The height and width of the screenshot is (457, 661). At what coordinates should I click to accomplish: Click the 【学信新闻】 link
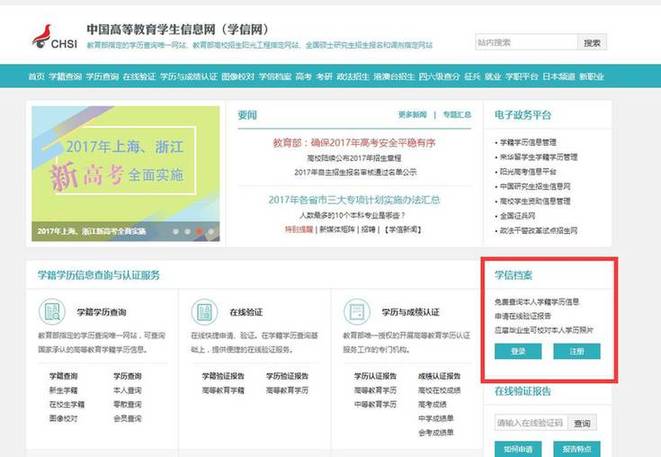(403, 229)
